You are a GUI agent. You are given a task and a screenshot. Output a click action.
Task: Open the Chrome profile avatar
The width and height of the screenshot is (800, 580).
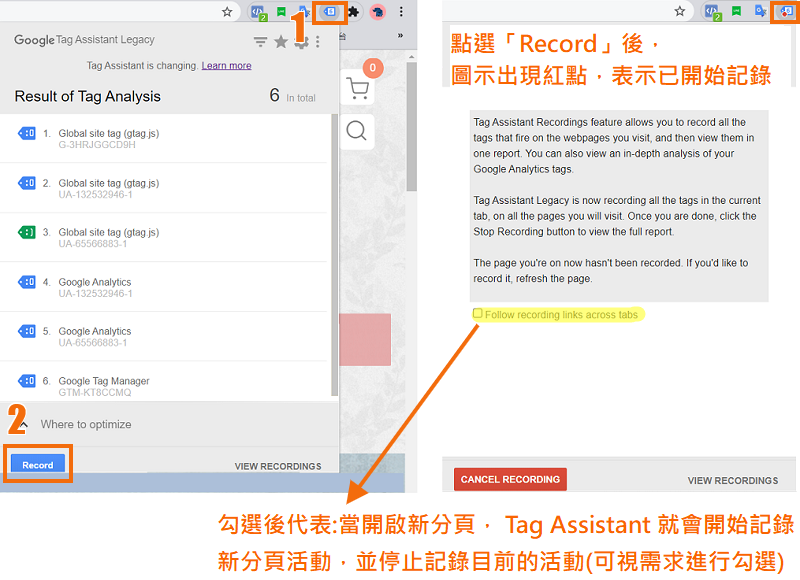point(378,12)
